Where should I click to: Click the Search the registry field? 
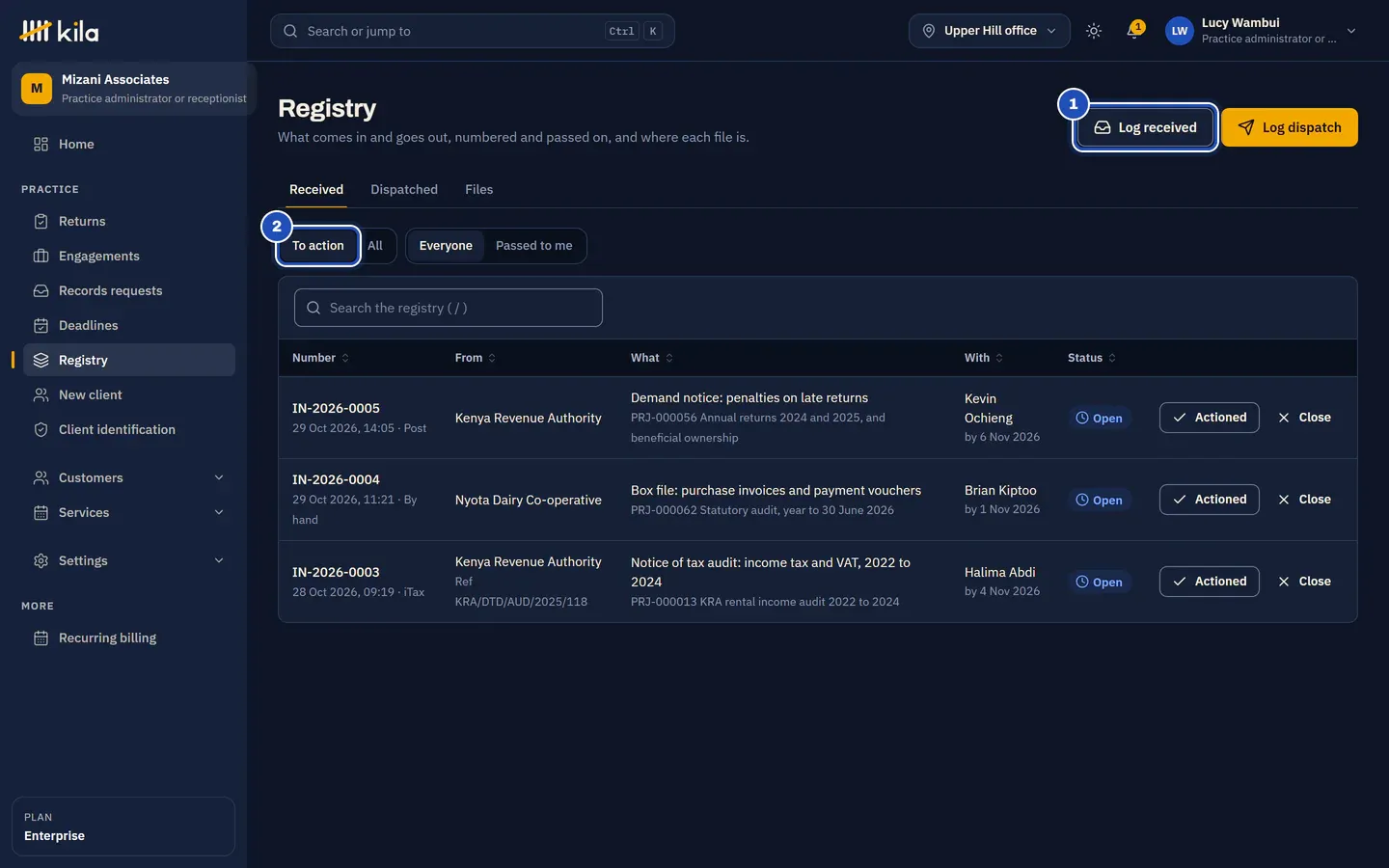pos(449,308)
